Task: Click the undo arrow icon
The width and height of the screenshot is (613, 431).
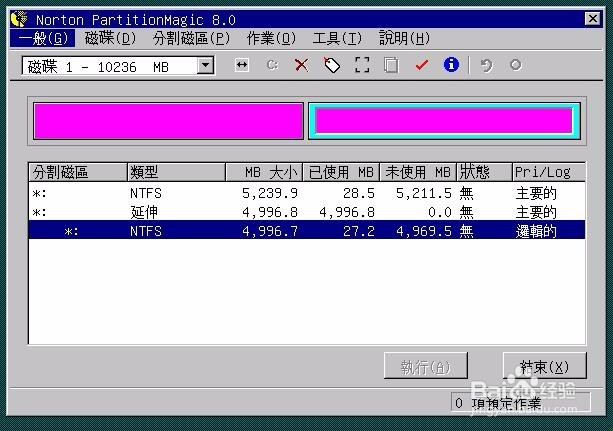Action: coord(487,65)
